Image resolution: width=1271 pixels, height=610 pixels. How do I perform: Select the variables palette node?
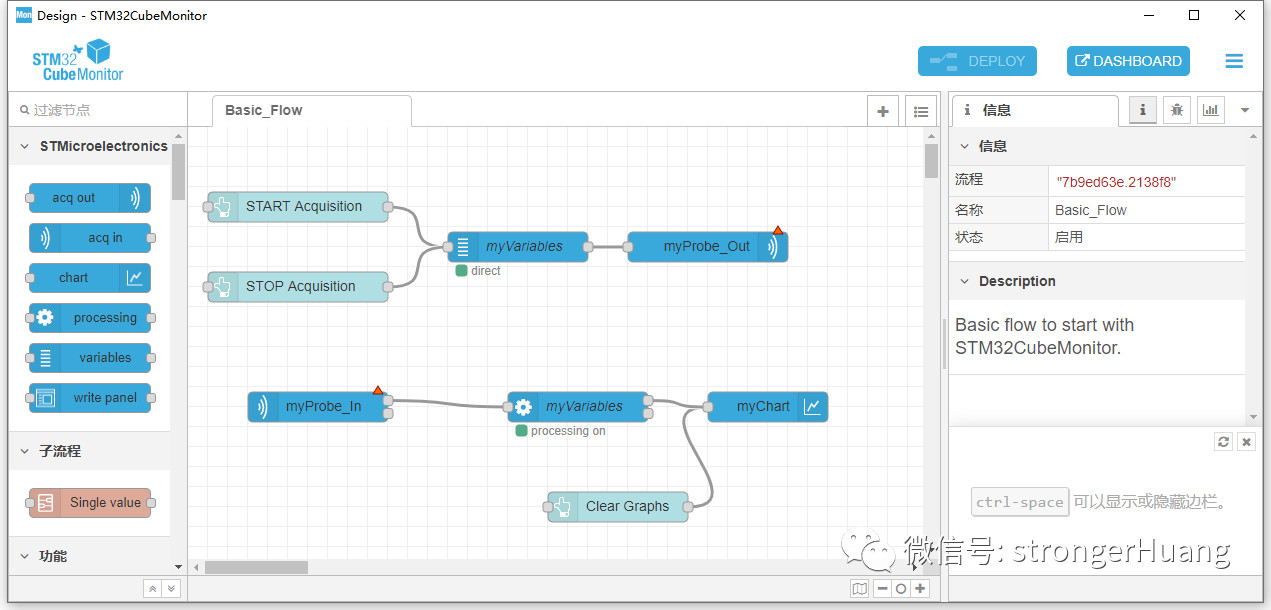pos(90,358)
